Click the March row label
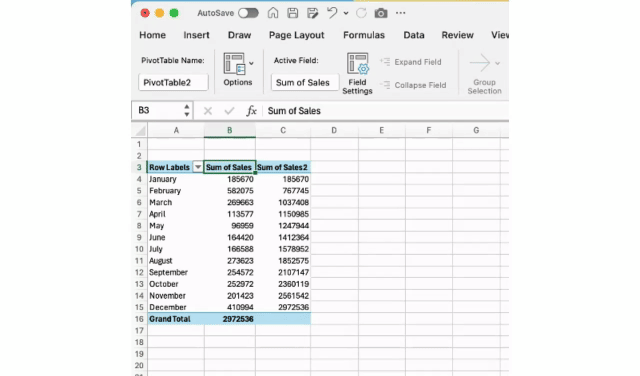The image size is (640, 376). coord(160,202)
